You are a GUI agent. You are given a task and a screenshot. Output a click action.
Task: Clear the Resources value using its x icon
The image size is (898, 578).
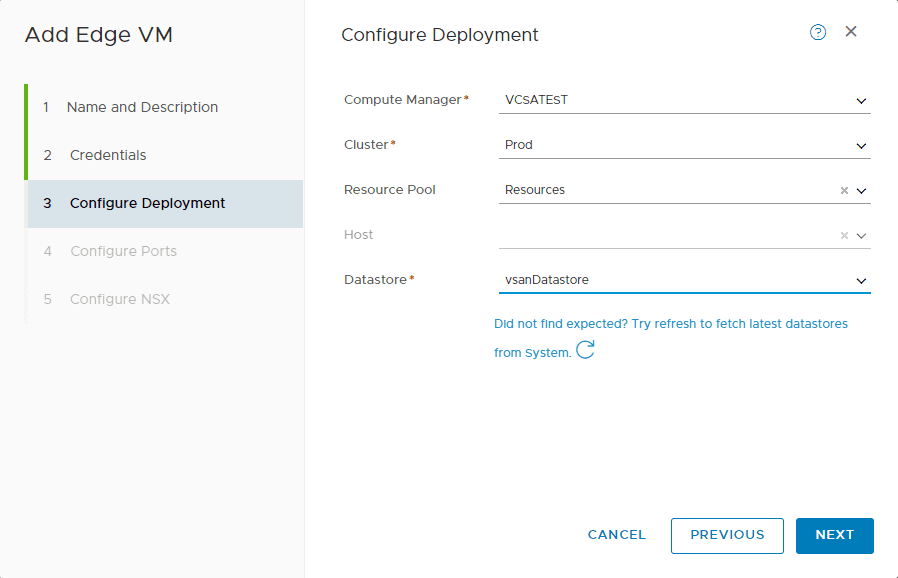pos(843,190)
